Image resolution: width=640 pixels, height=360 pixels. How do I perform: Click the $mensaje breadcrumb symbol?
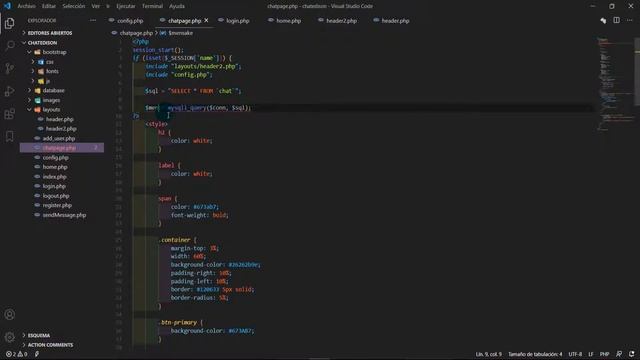[180, 33]
